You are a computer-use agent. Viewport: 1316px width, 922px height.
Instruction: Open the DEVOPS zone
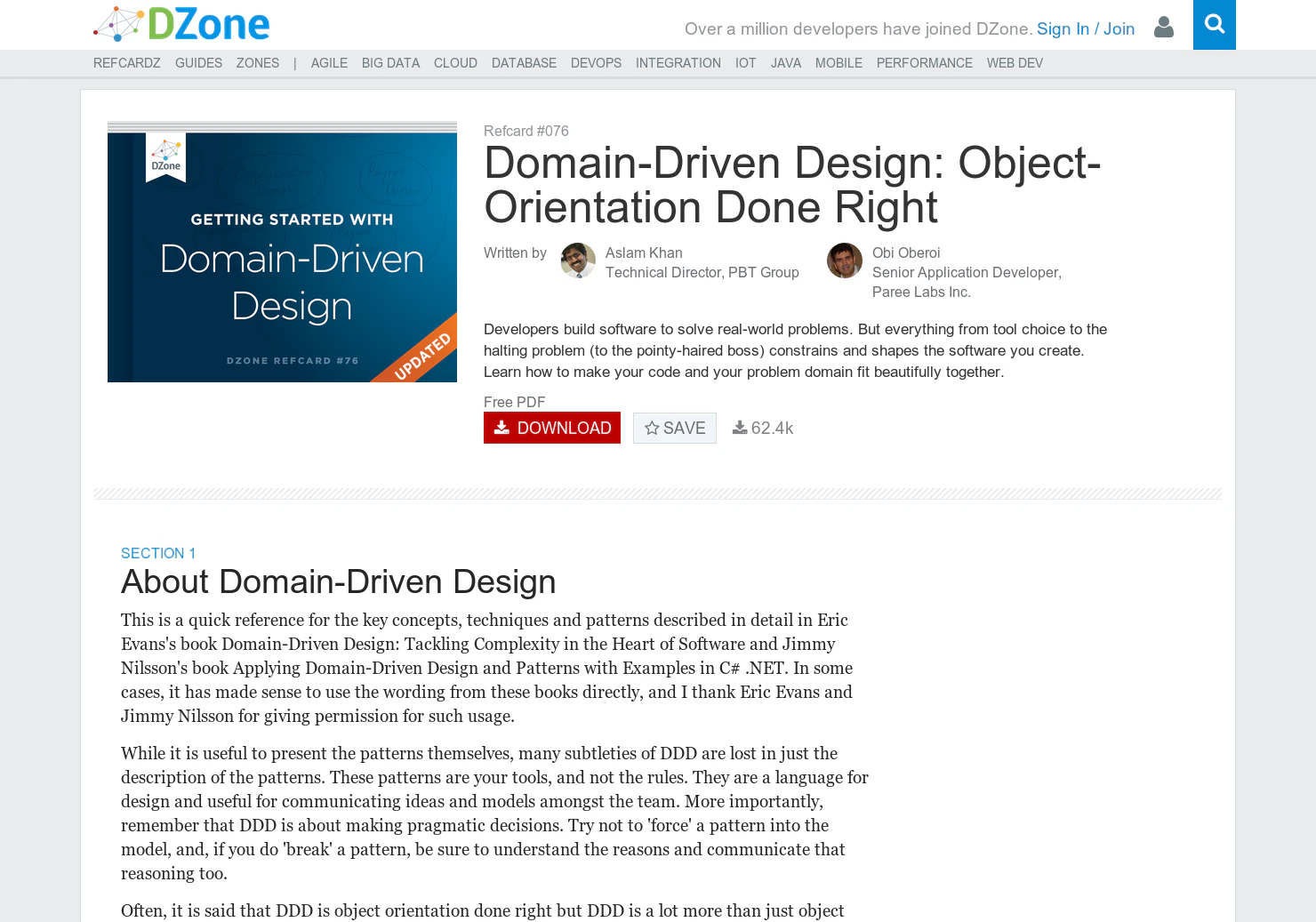coord(596,62)
